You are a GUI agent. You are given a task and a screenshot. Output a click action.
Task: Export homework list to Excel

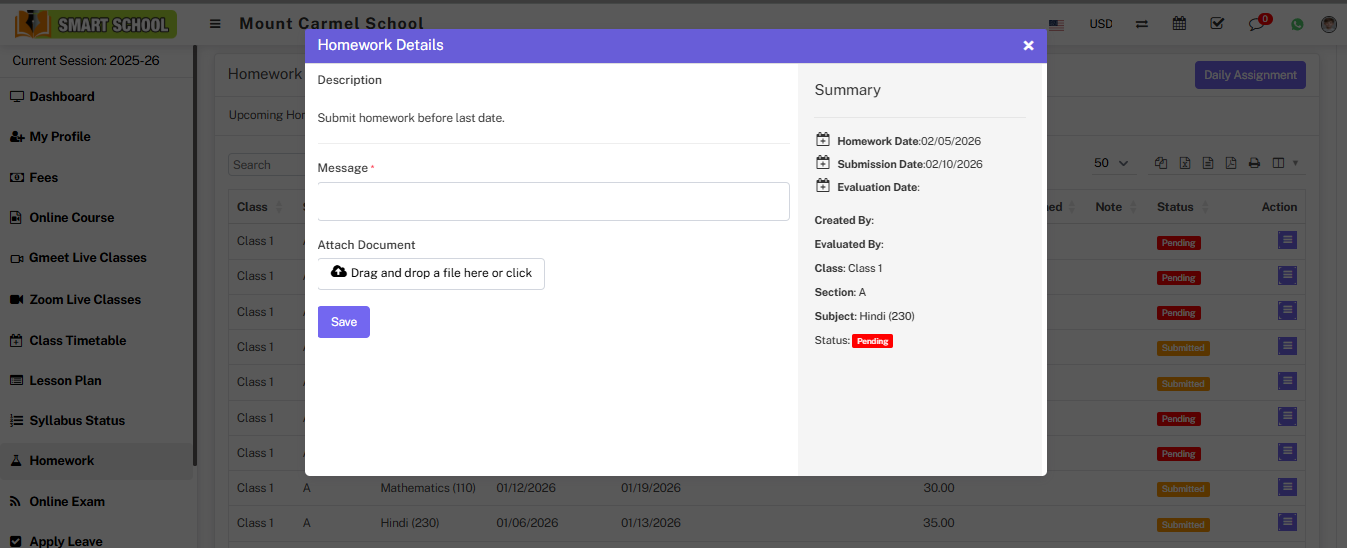coord(1185,164)
